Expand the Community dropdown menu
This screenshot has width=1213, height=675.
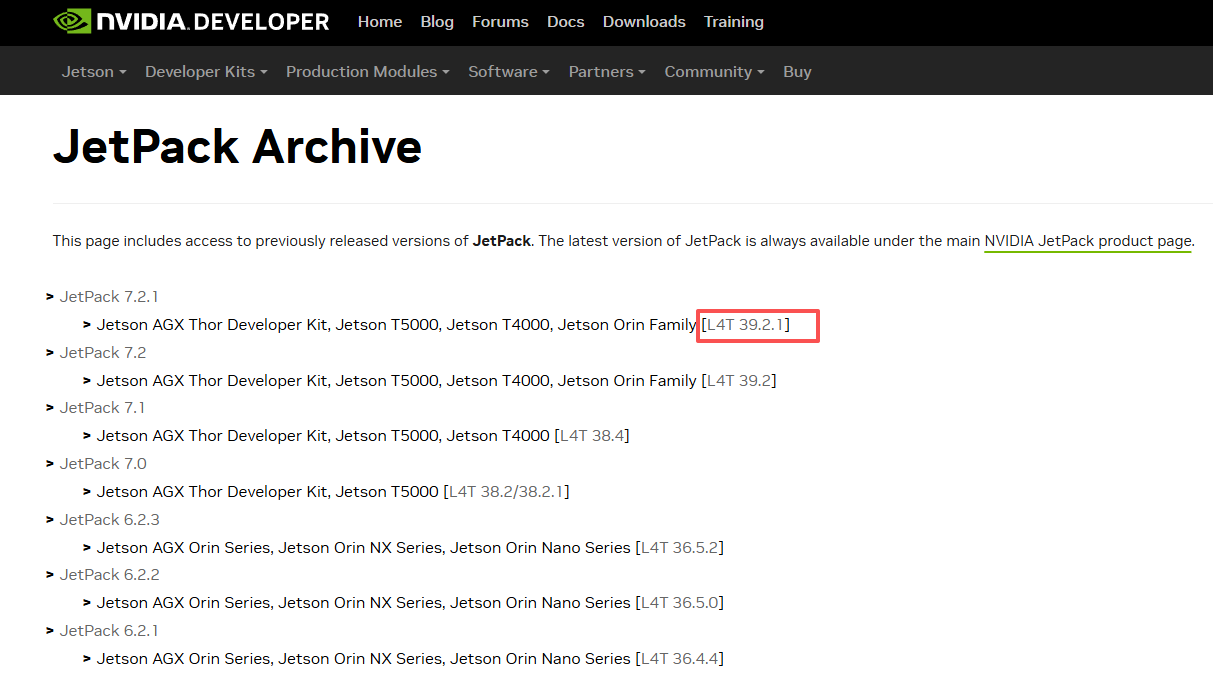[x=714, y=71]
